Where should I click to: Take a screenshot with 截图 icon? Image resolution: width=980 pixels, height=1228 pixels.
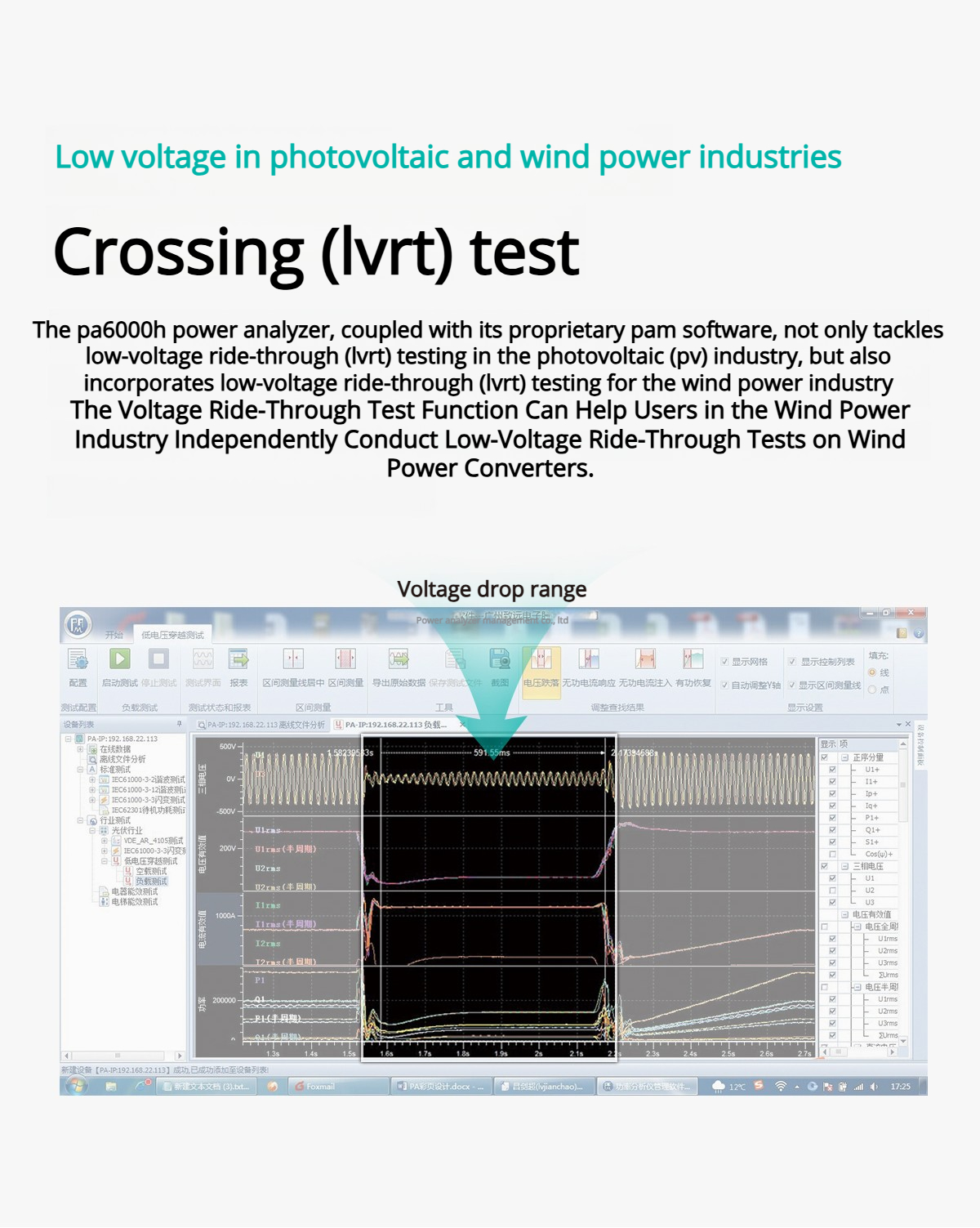pyautogui.click(x=499, y=659)
